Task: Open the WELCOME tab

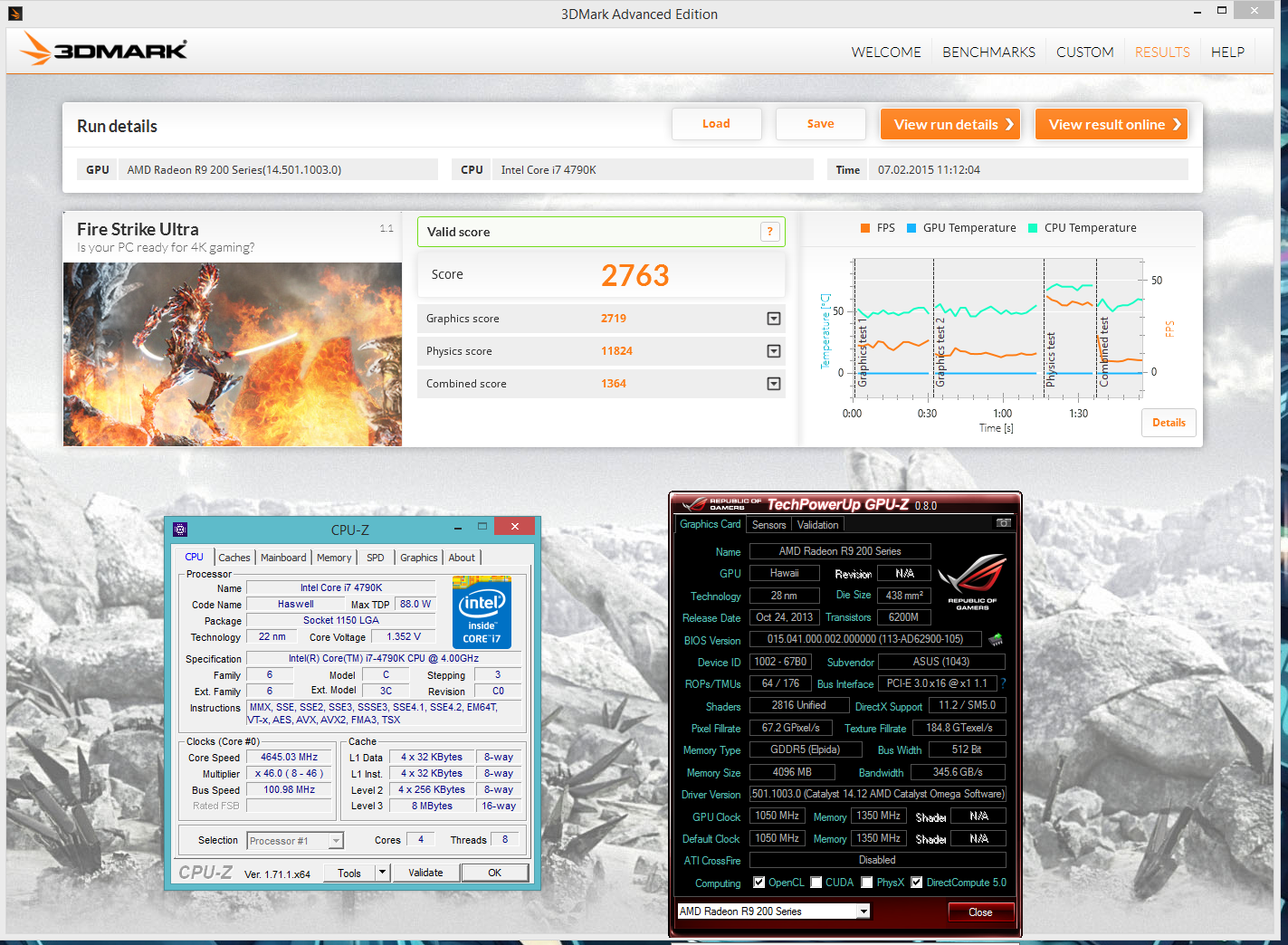Action: (886, 52)
